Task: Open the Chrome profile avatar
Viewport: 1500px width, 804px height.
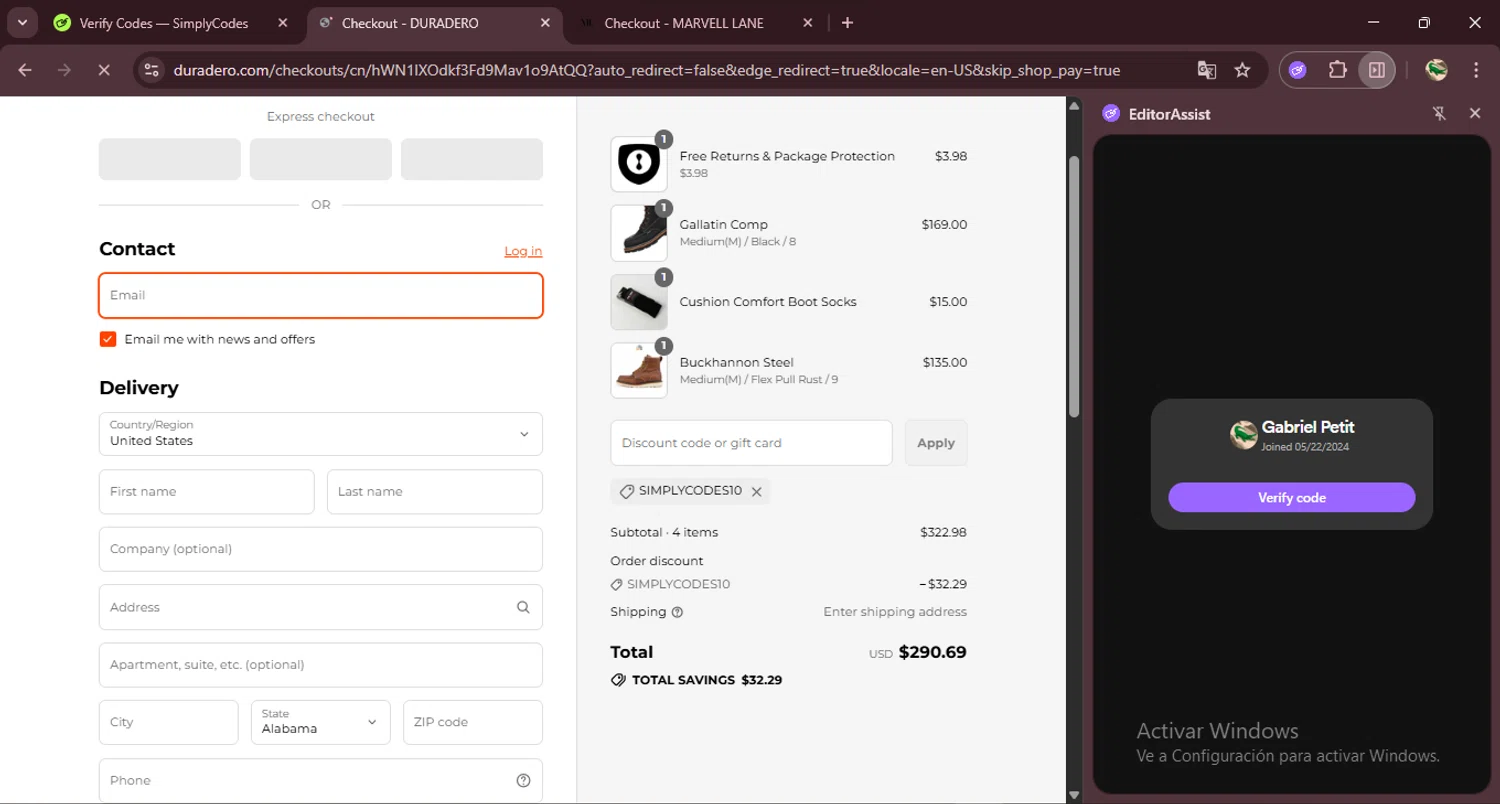Action: [x=1437, y=70]
